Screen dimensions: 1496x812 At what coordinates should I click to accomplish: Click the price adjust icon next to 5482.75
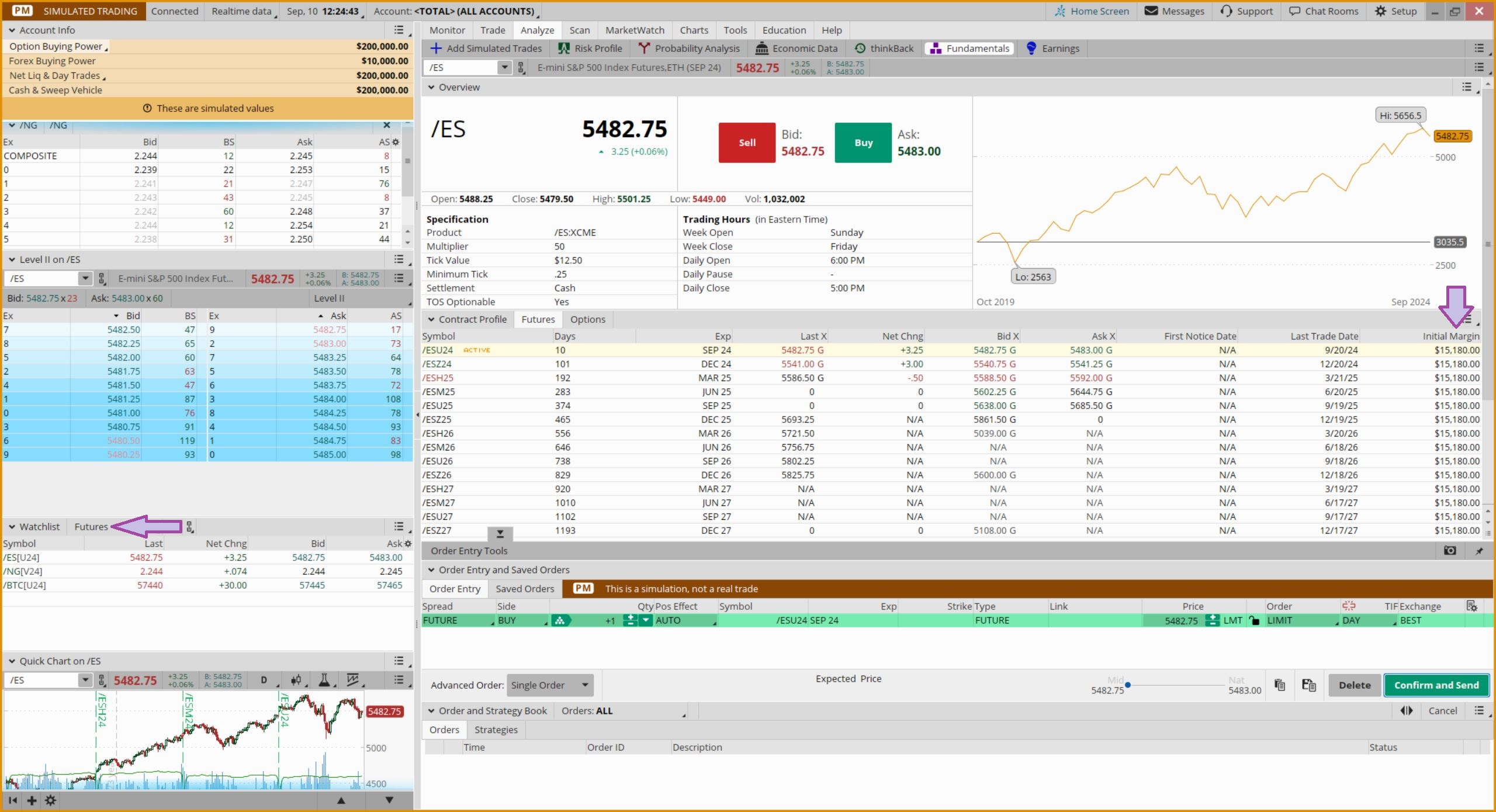(1212, 620)
